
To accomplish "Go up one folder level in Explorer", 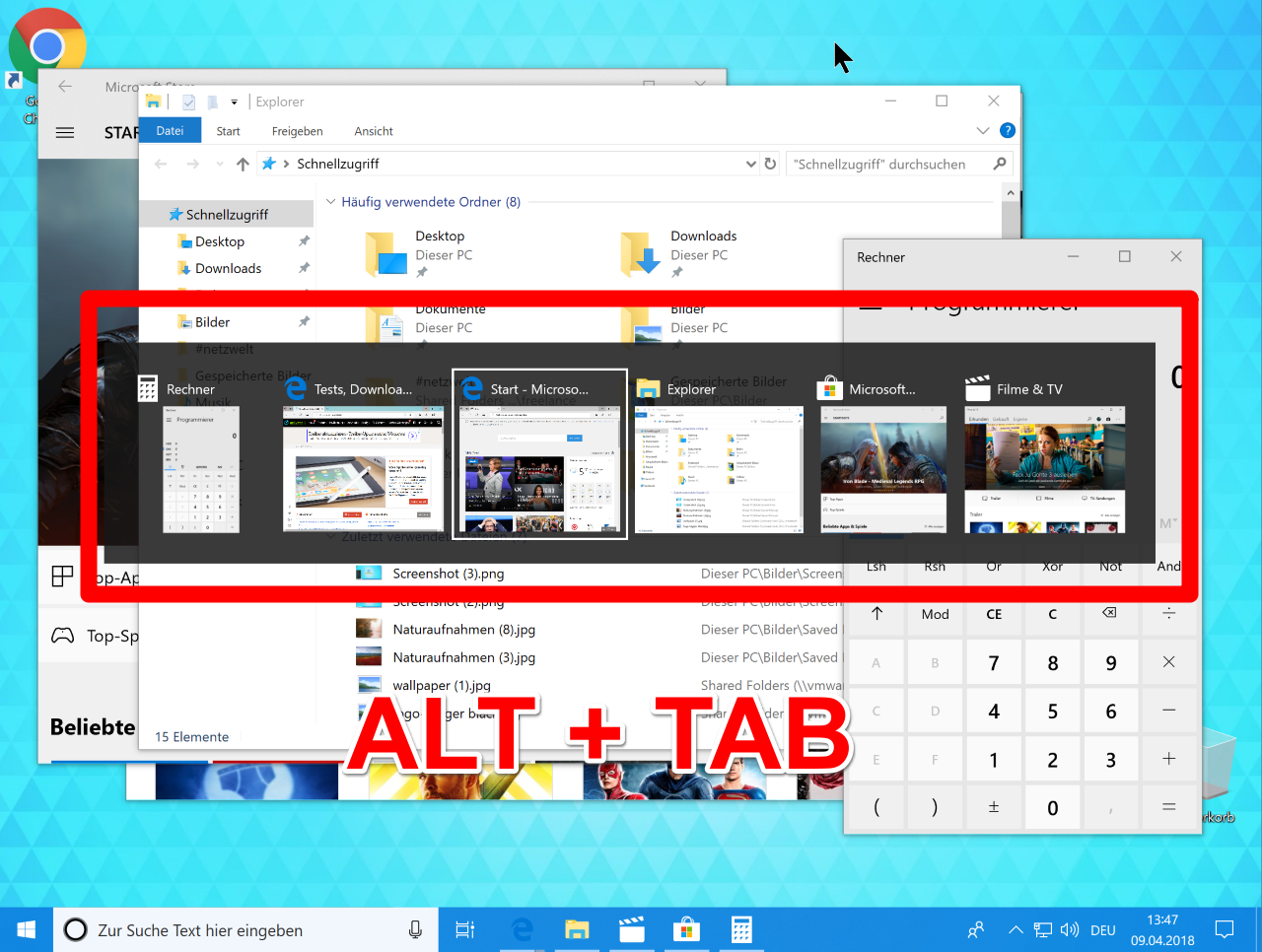I will tap(243, 164).
